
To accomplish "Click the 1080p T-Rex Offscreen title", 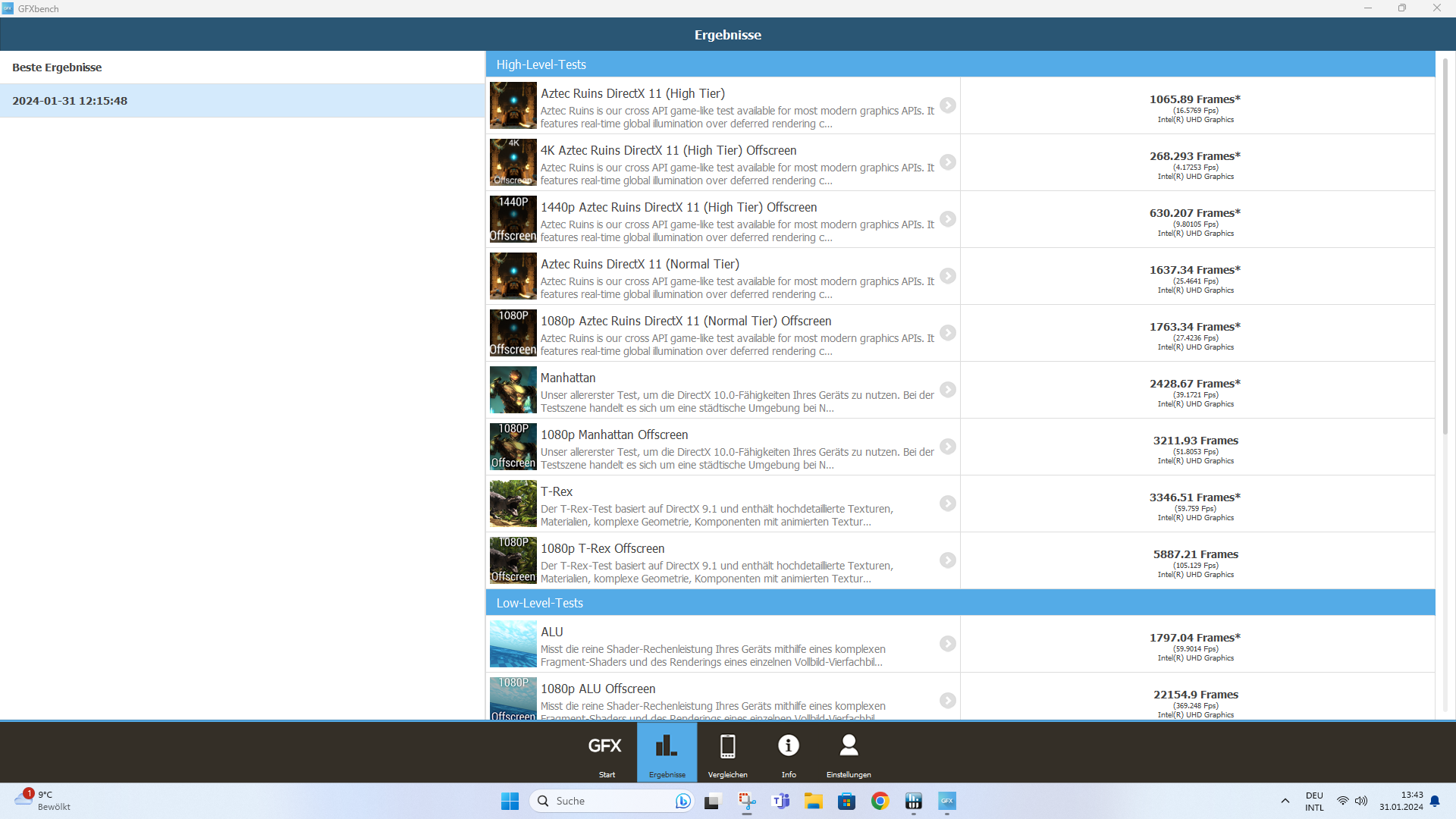I will click(x=602, y=548).
